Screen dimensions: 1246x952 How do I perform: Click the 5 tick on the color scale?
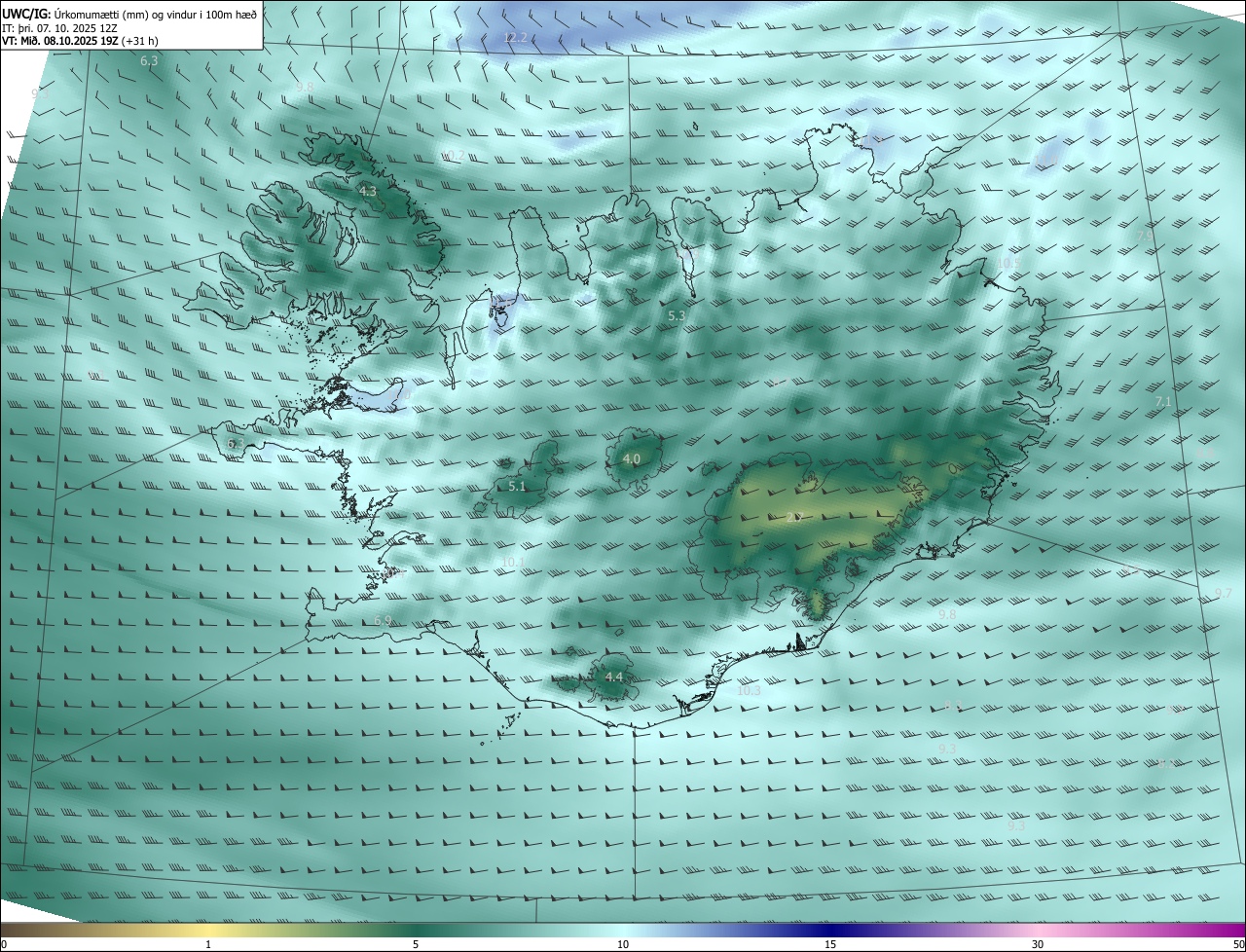[416, 944]
